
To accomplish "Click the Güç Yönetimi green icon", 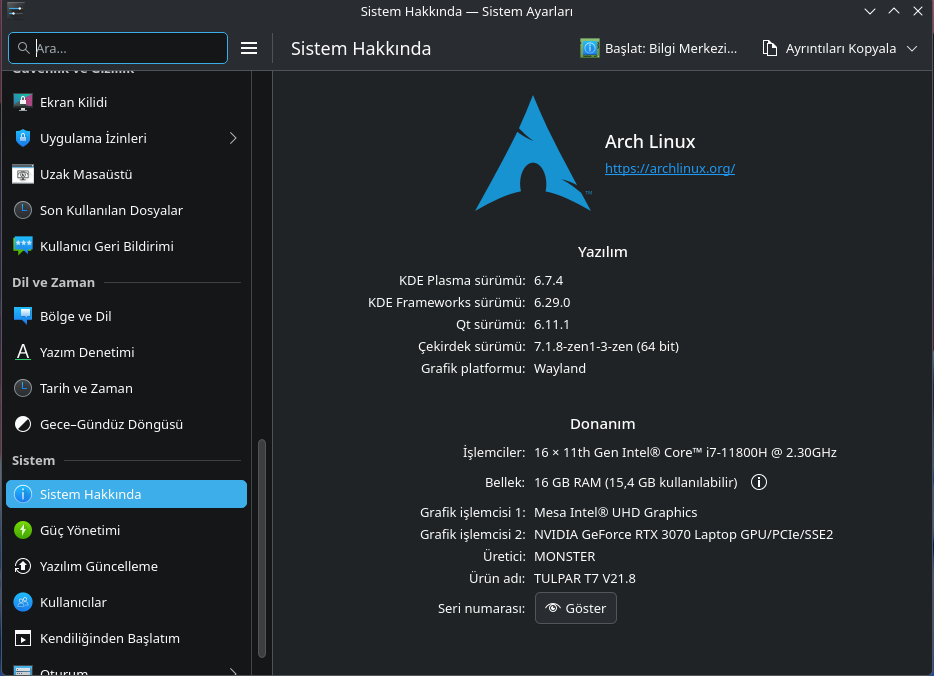I will (x=23, y=530).
